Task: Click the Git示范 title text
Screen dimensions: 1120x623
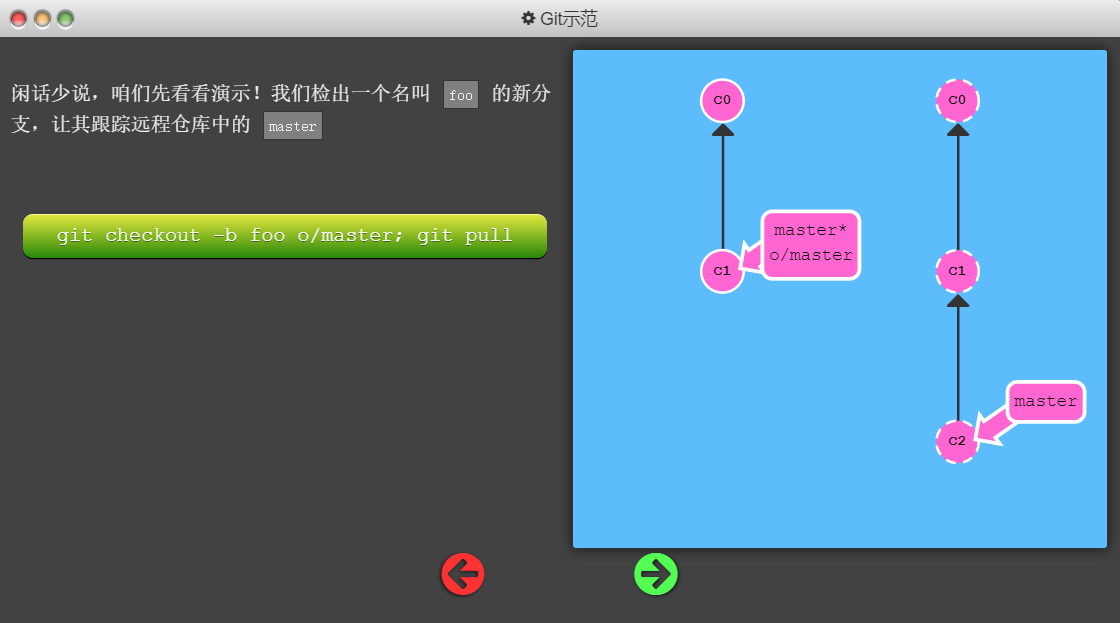Action: coord(569,18)
